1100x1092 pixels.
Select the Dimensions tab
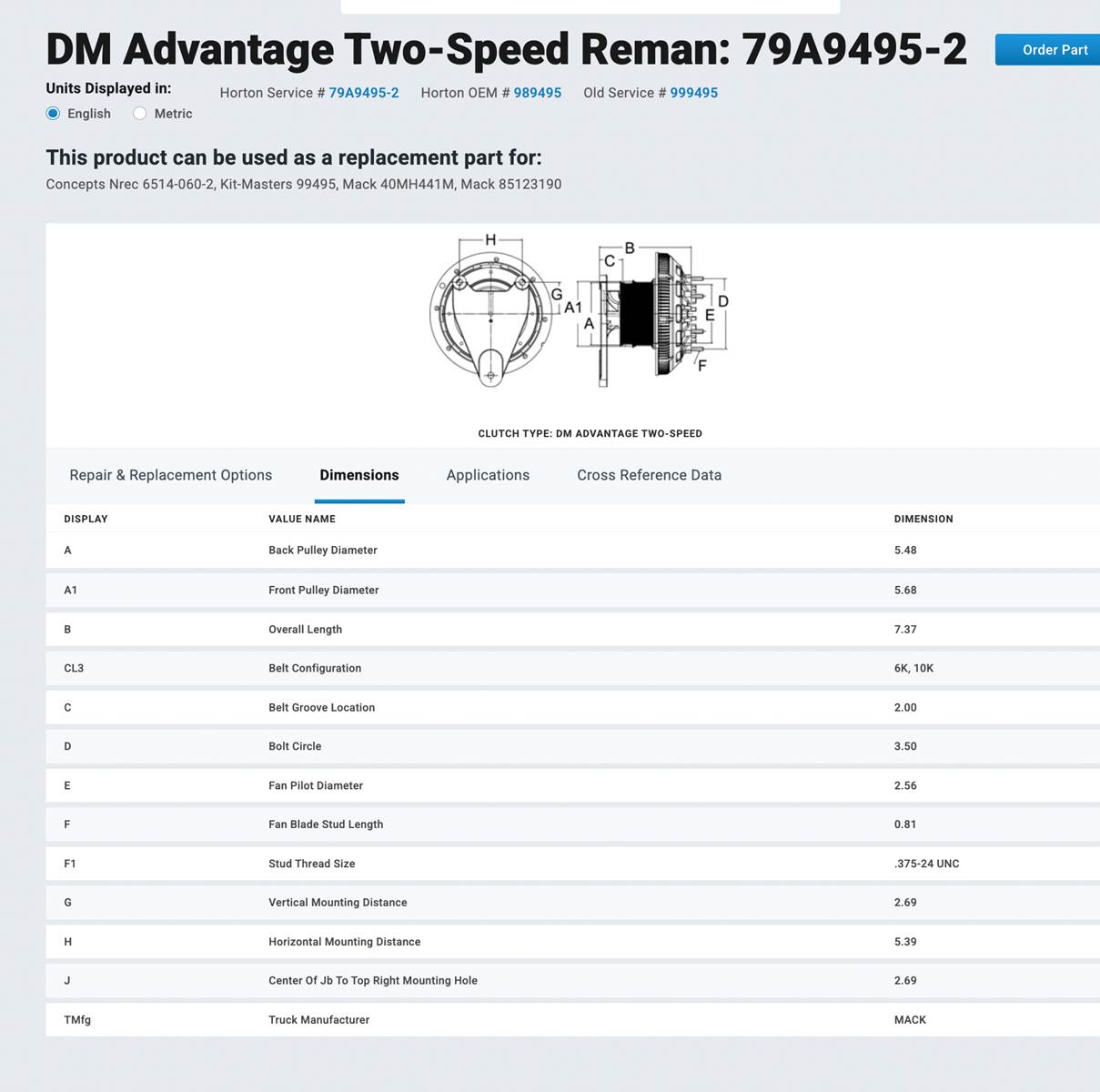(x=358, y=475)
